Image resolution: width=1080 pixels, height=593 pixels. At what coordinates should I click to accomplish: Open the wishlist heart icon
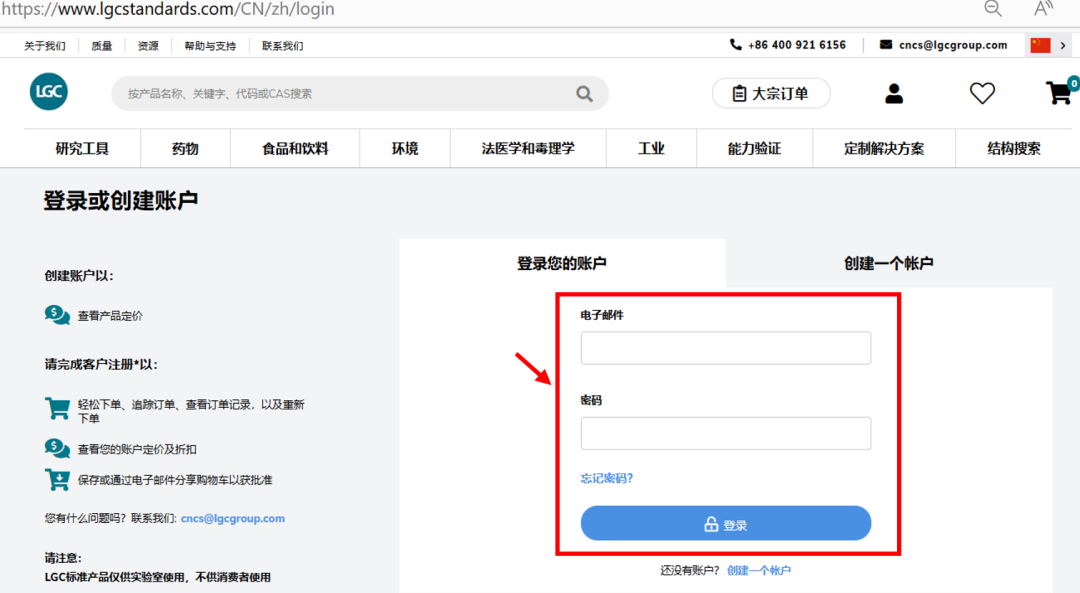pos(982,92)
